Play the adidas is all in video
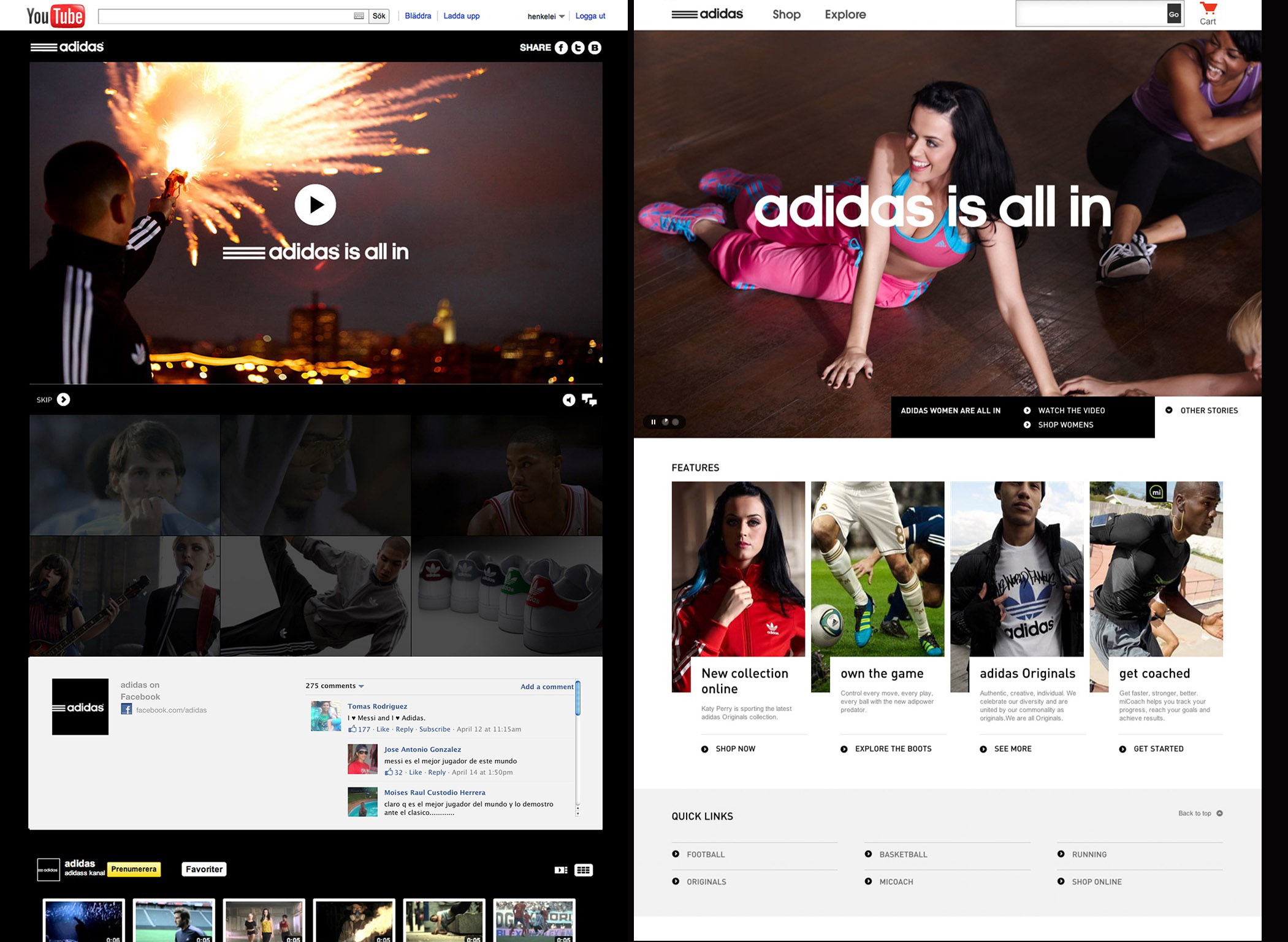Viewport: 1288px width, 942px height. coord(315,205)
